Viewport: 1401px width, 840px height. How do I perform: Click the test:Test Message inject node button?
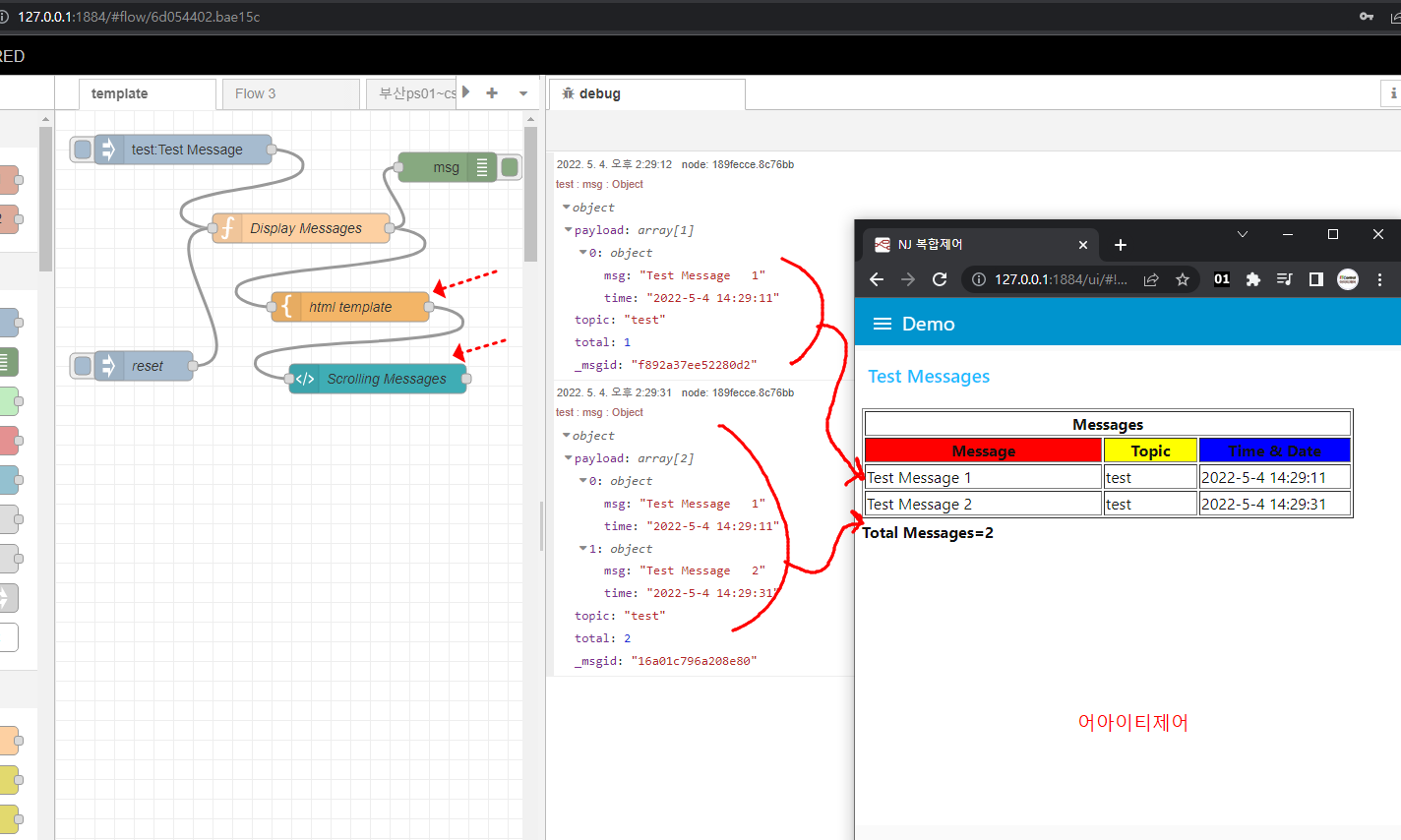point(83,150)
